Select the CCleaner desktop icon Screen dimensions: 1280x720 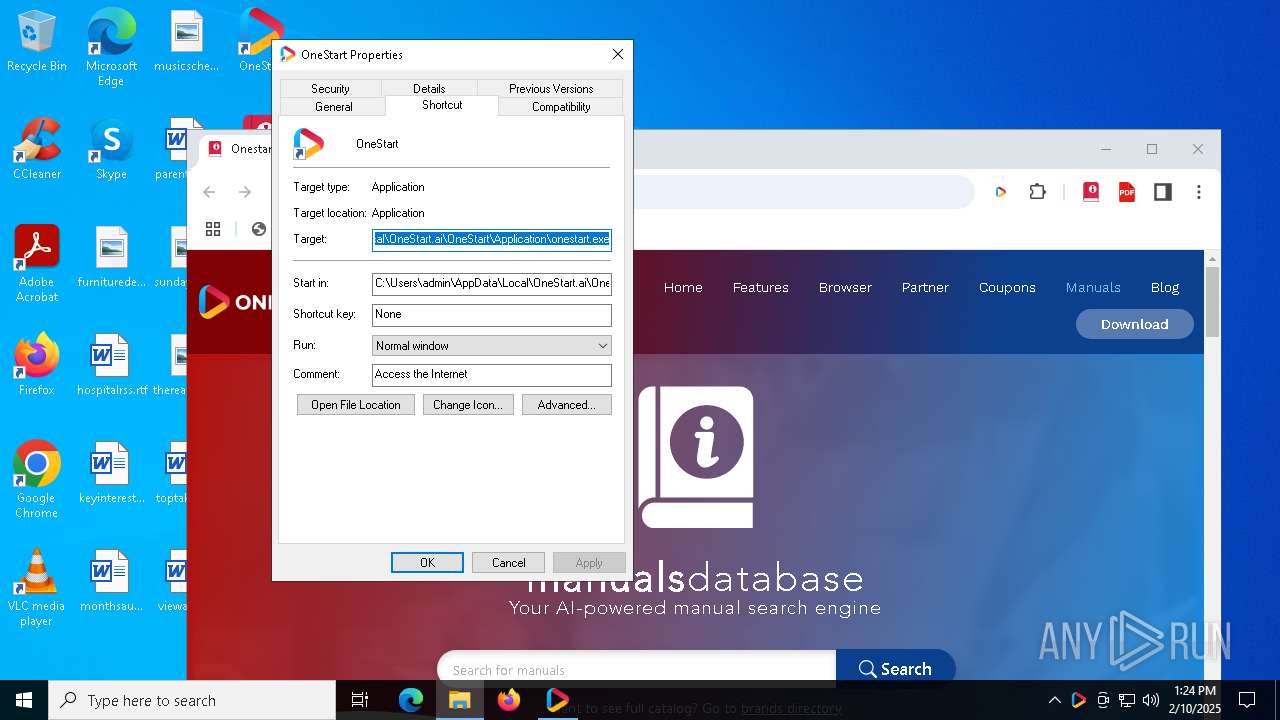[37, 149]
